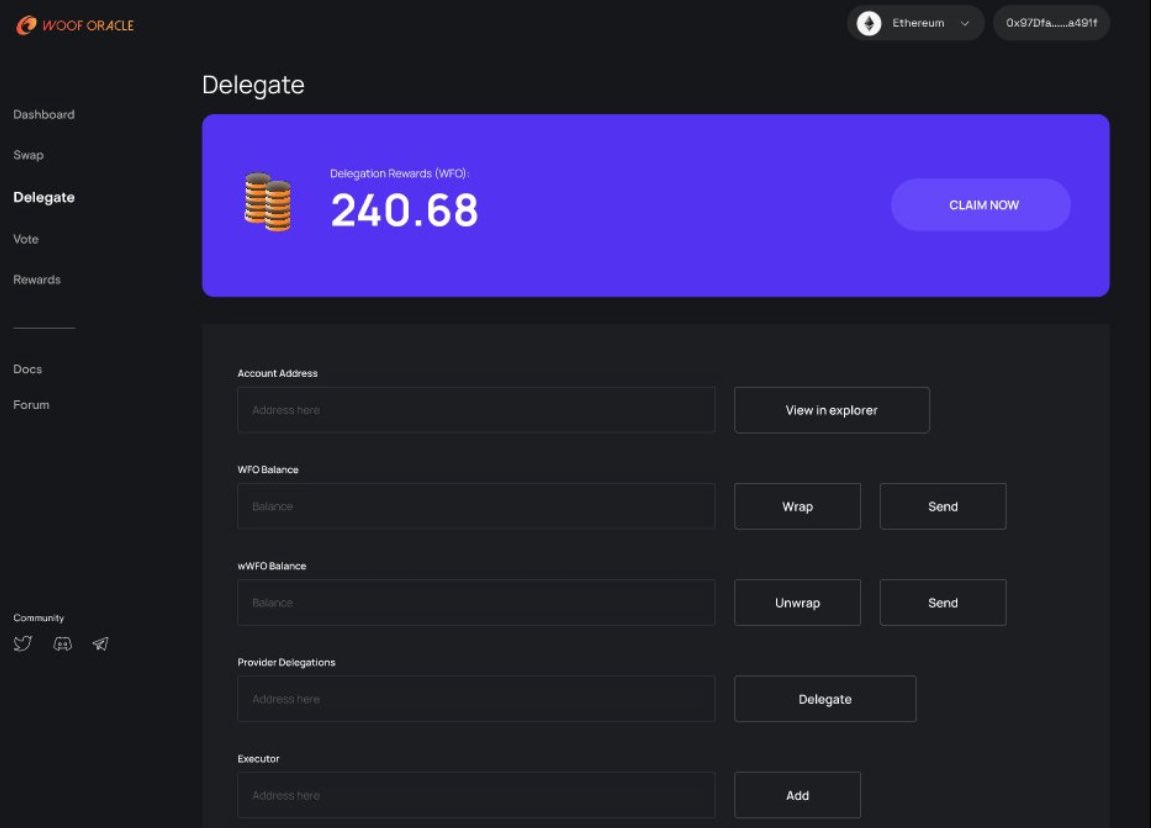This screenshot has height=828, width=1151.
Task: Click the Unwrap button
Action: 797,603
